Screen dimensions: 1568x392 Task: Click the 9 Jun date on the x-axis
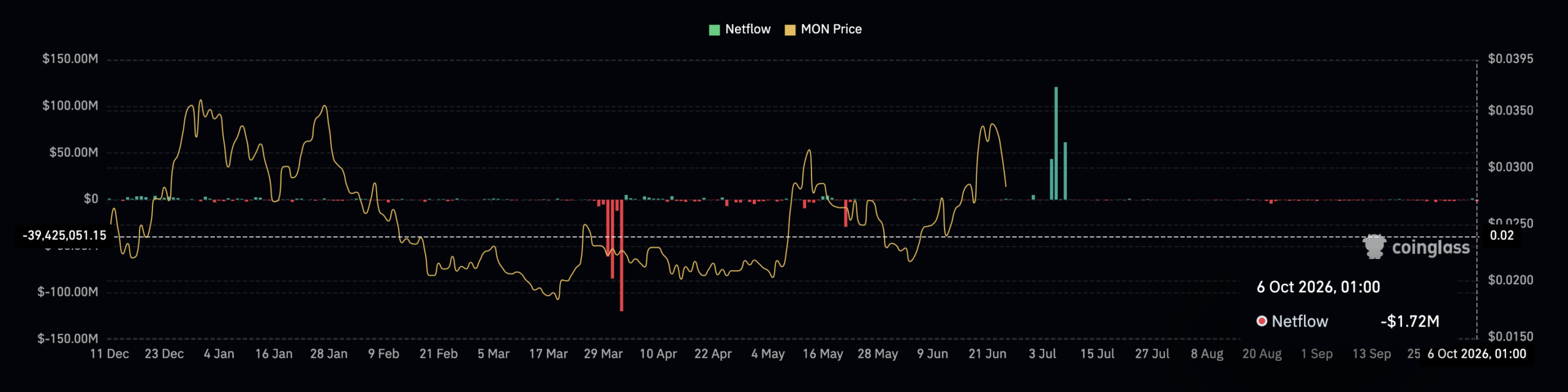[x=932, y=354]
